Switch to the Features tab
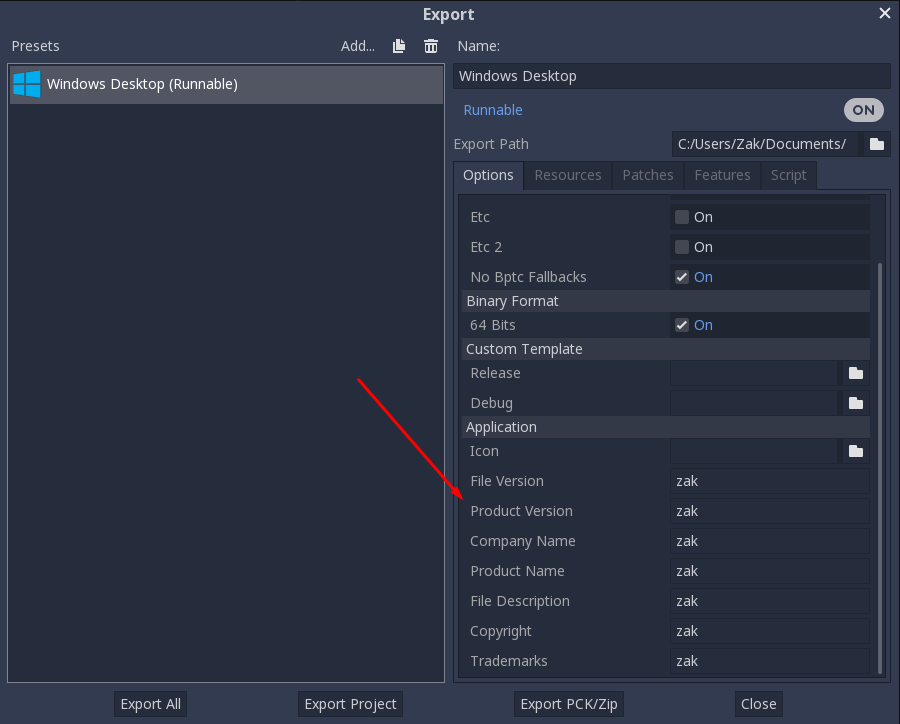The image size is (900, 724). pos(721,175)
